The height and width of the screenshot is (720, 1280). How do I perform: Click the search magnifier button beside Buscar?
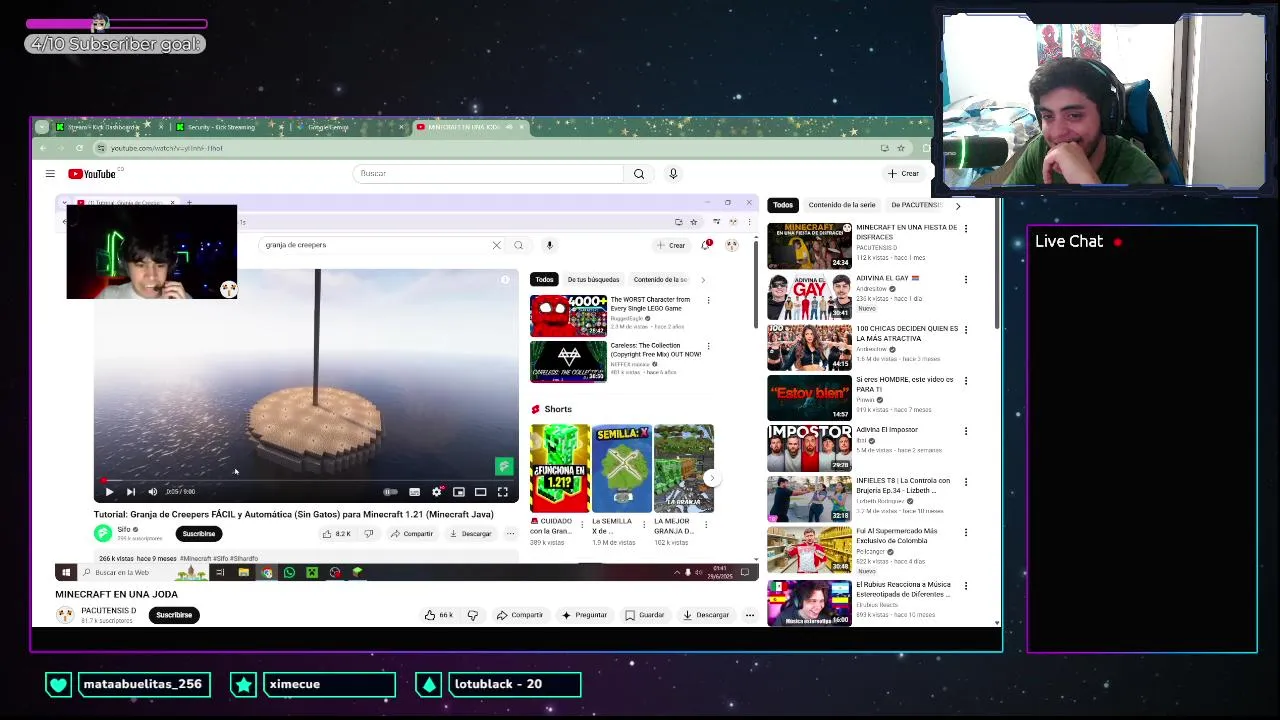(x=639, y=174)
